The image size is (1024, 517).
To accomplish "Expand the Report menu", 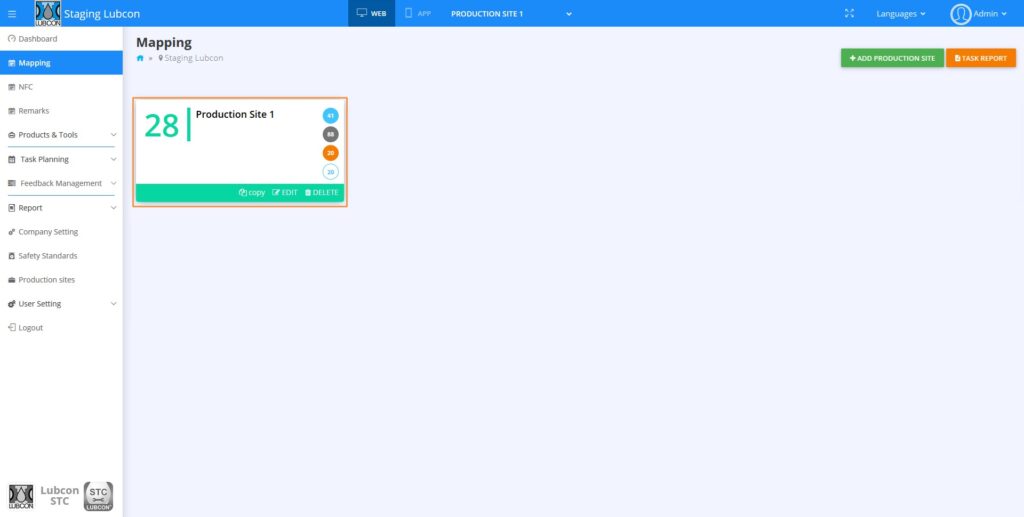I will 61,208.
